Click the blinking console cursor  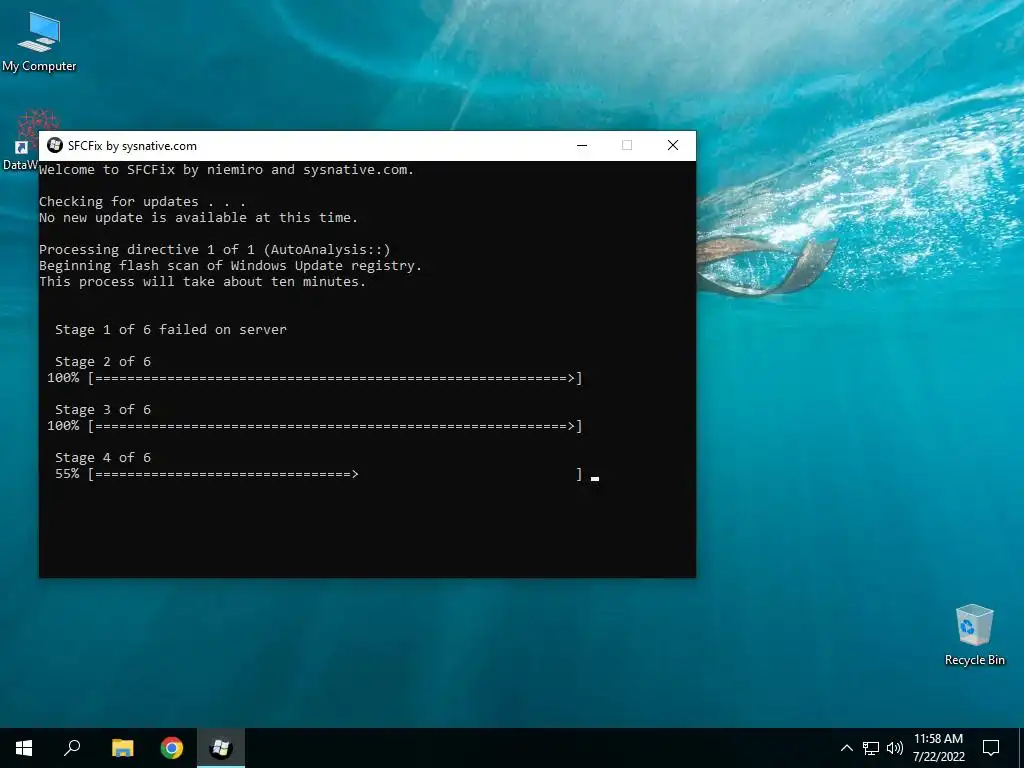click(595, 479)
